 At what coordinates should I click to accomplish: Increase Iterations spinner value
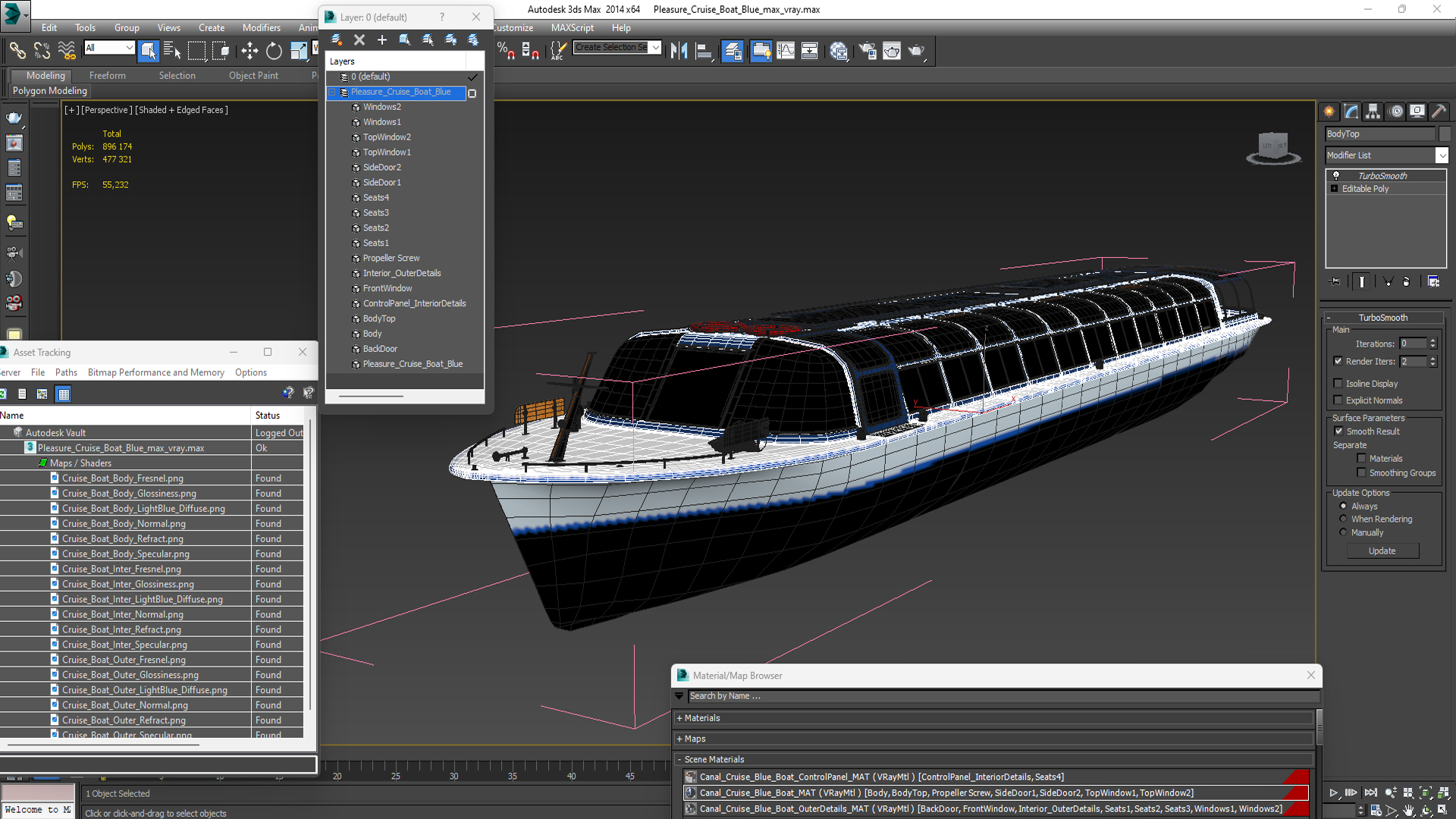1432,341
